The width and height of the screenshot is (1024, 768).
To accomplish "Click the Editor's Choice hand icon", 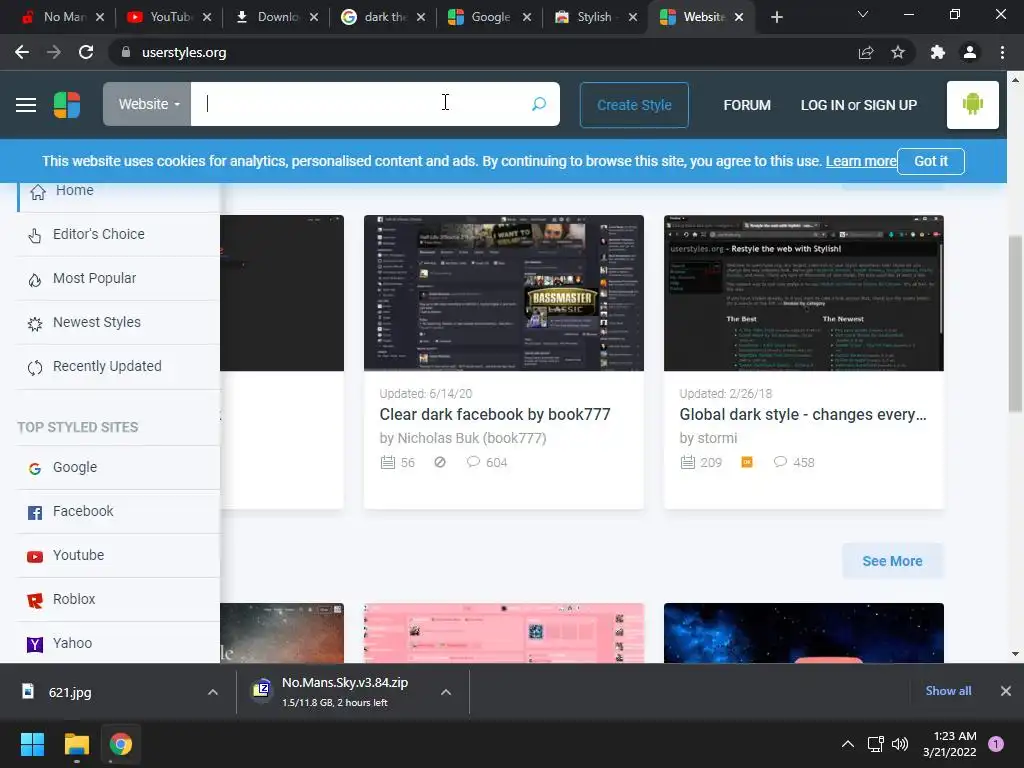I will pyautogui.click(x=35, y=235).
